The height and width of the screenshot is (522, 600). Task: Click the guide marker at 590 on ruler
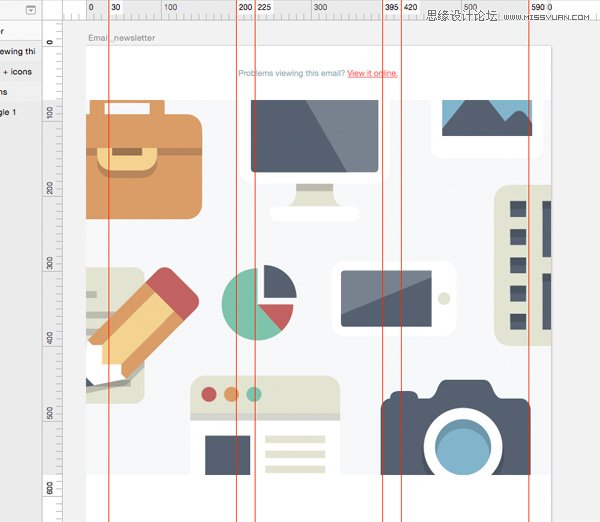[x=538, y=7]
